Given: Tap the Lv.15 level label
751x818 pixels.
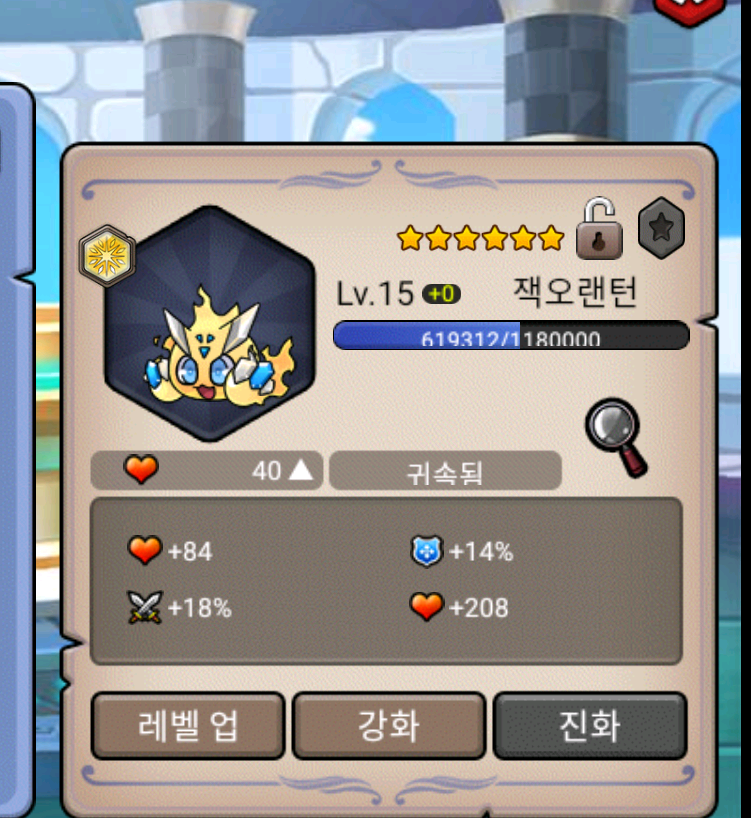Looking at the screenshot, I should 375,294.
